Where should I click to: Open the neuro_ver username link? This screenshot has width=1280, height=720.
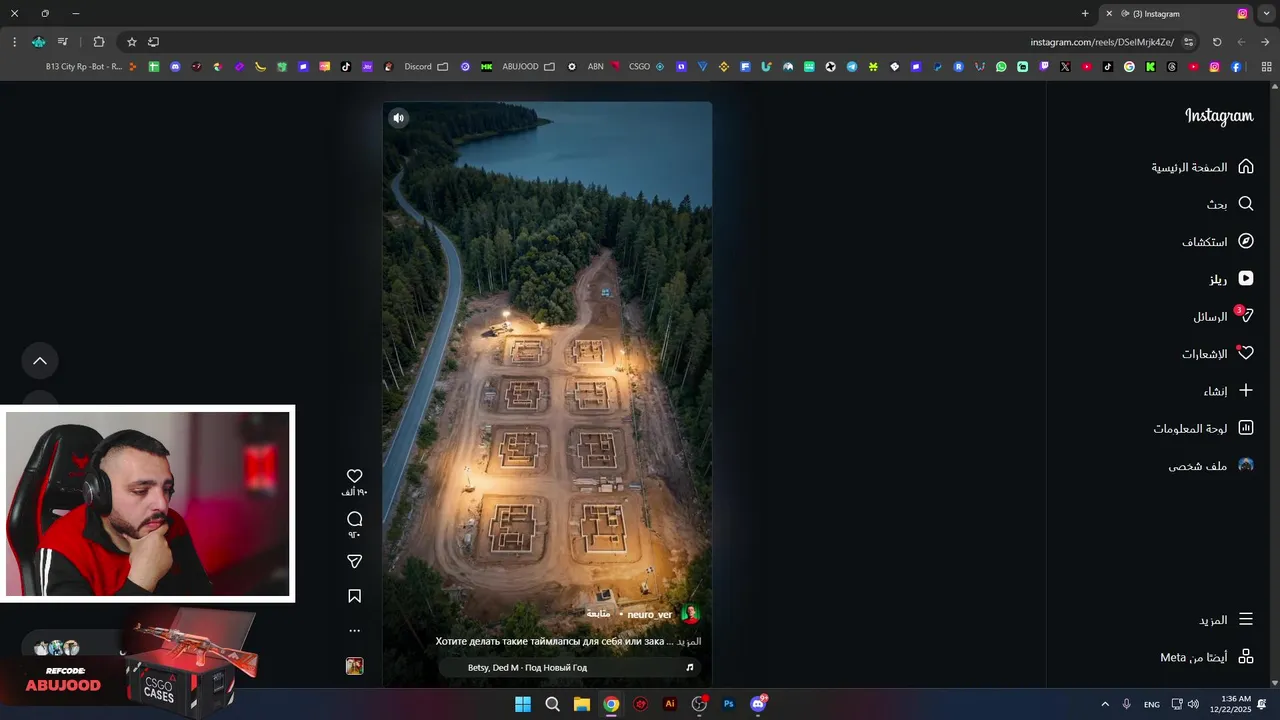click(650, 615)
